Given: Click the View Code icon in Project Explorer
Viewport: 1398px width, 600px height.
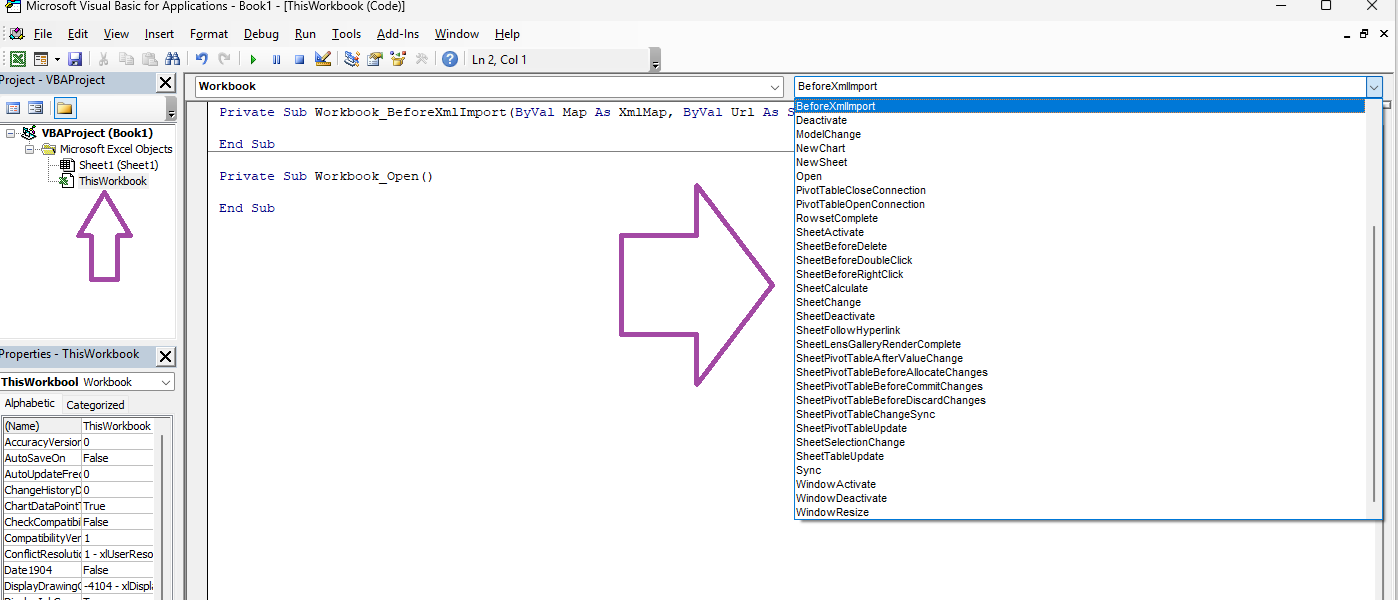Looking at the screenshot, I should (13, 108).
